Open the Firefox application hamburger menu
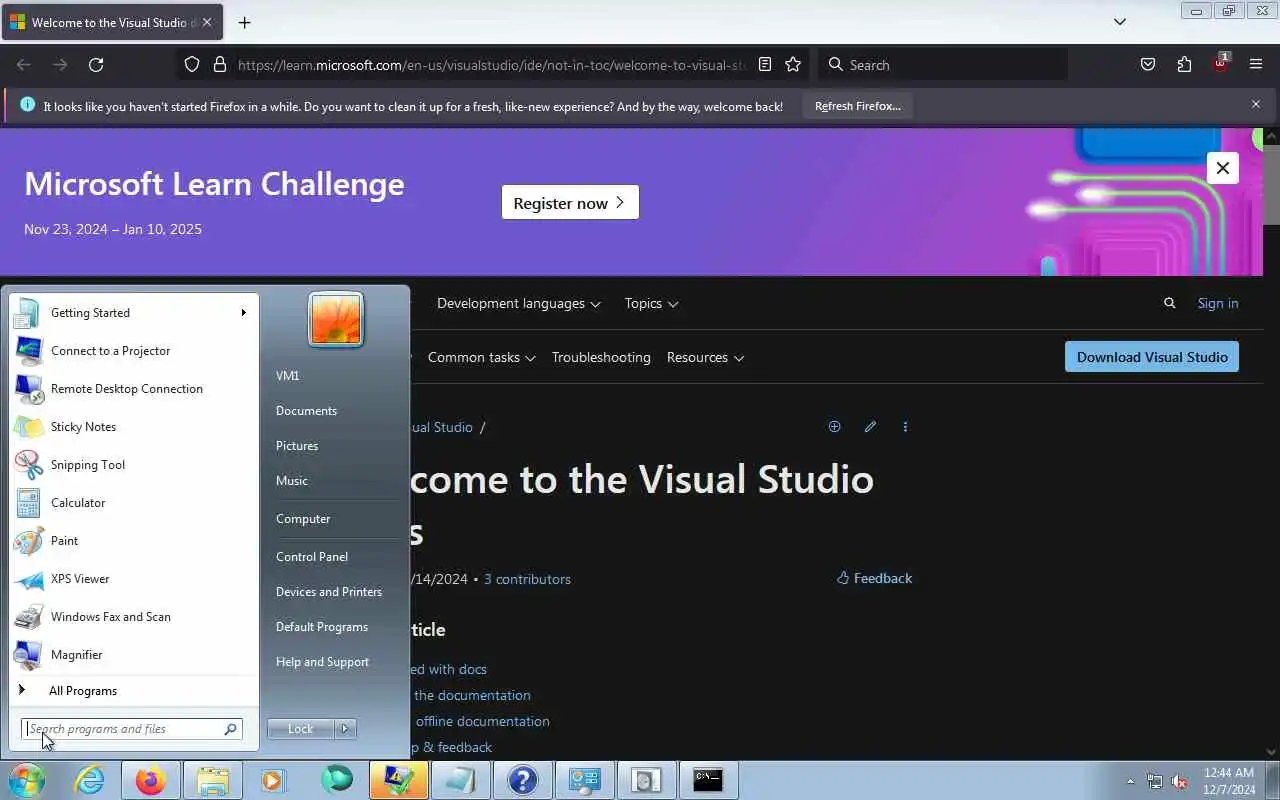1280x800 pixels. (1256, 65)
